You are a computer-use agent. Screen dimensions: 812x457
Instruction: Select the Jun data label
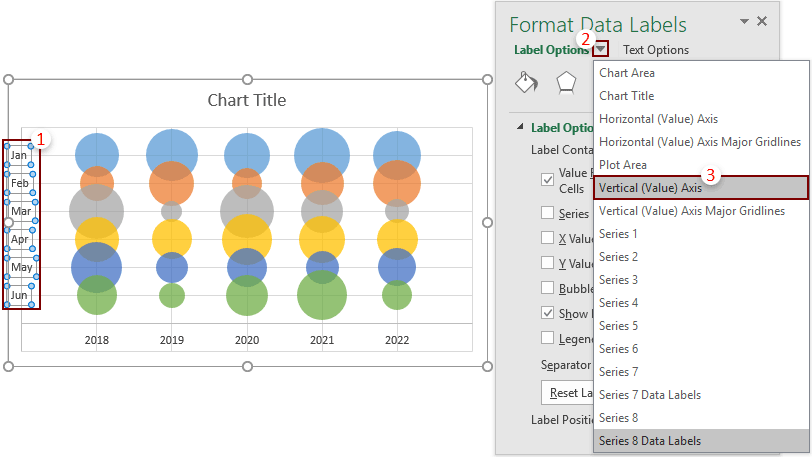tap(19, 295)
